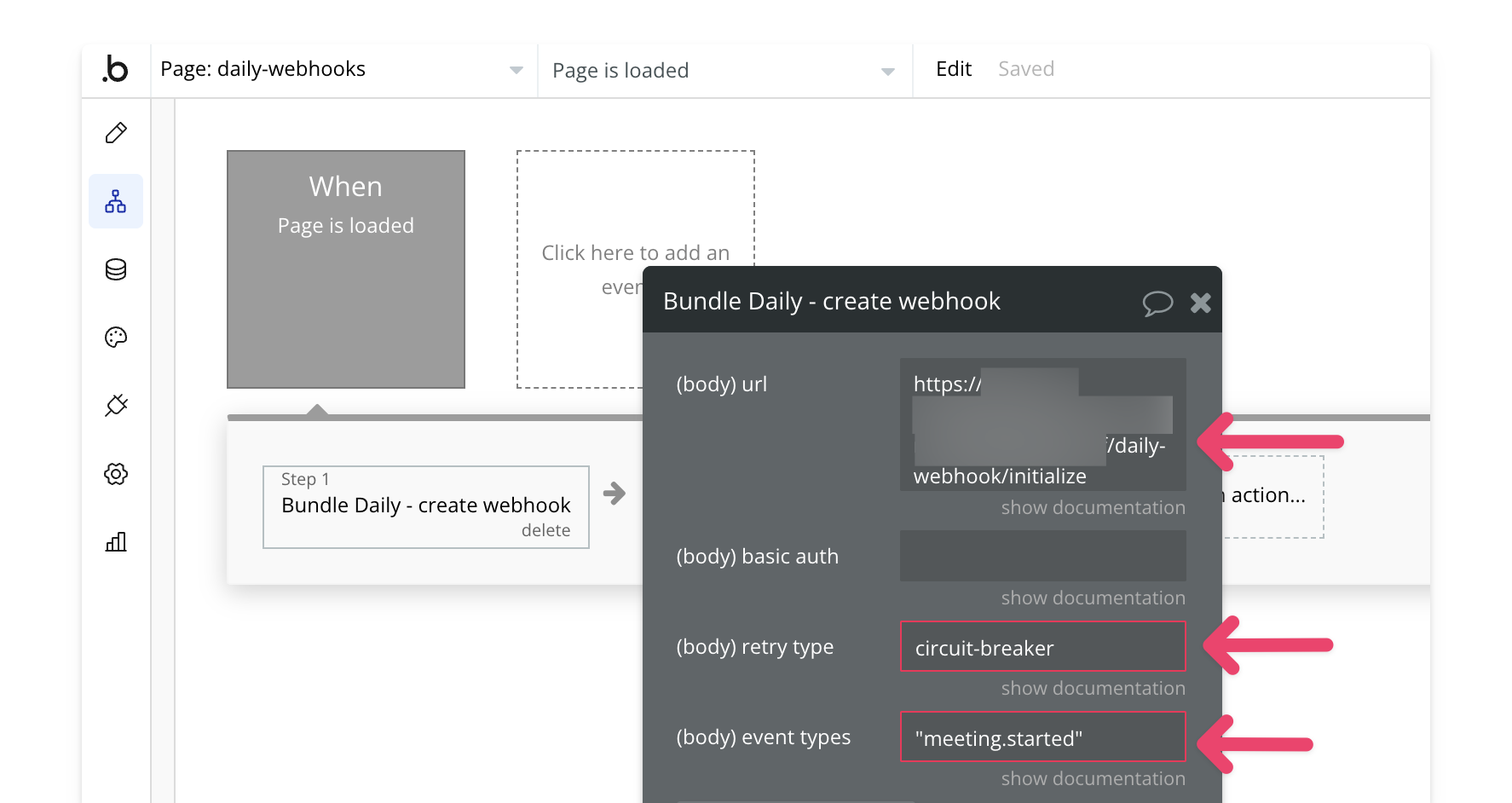Screen dimensions: 1512x803
Task: Delete Step 1 action
Action: tap(545, 530)
